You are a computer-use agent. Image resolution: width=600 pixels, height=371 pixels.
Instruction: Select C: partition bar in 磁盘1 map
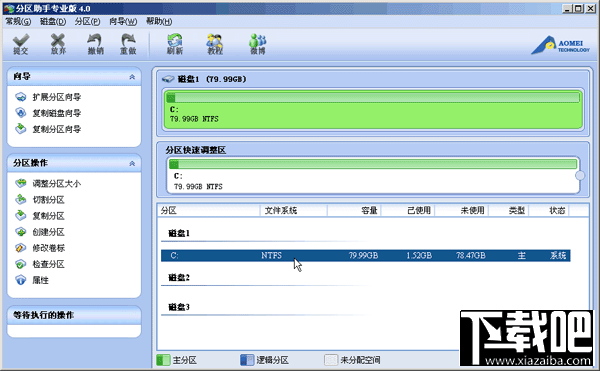point(373,110)
